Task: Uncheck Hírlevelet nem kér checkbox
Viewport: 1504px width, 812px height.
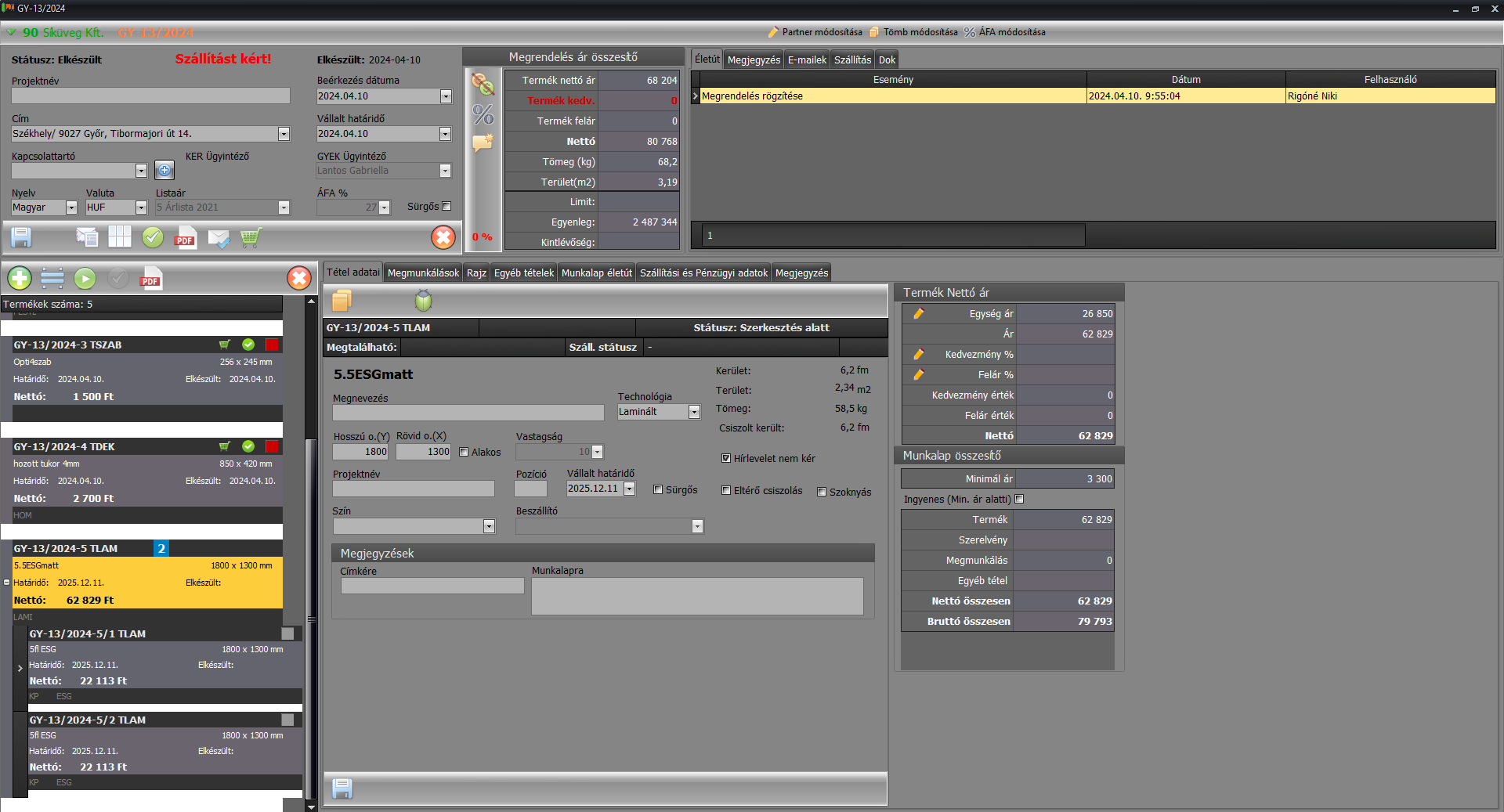Action: click(x=726, y=458)
